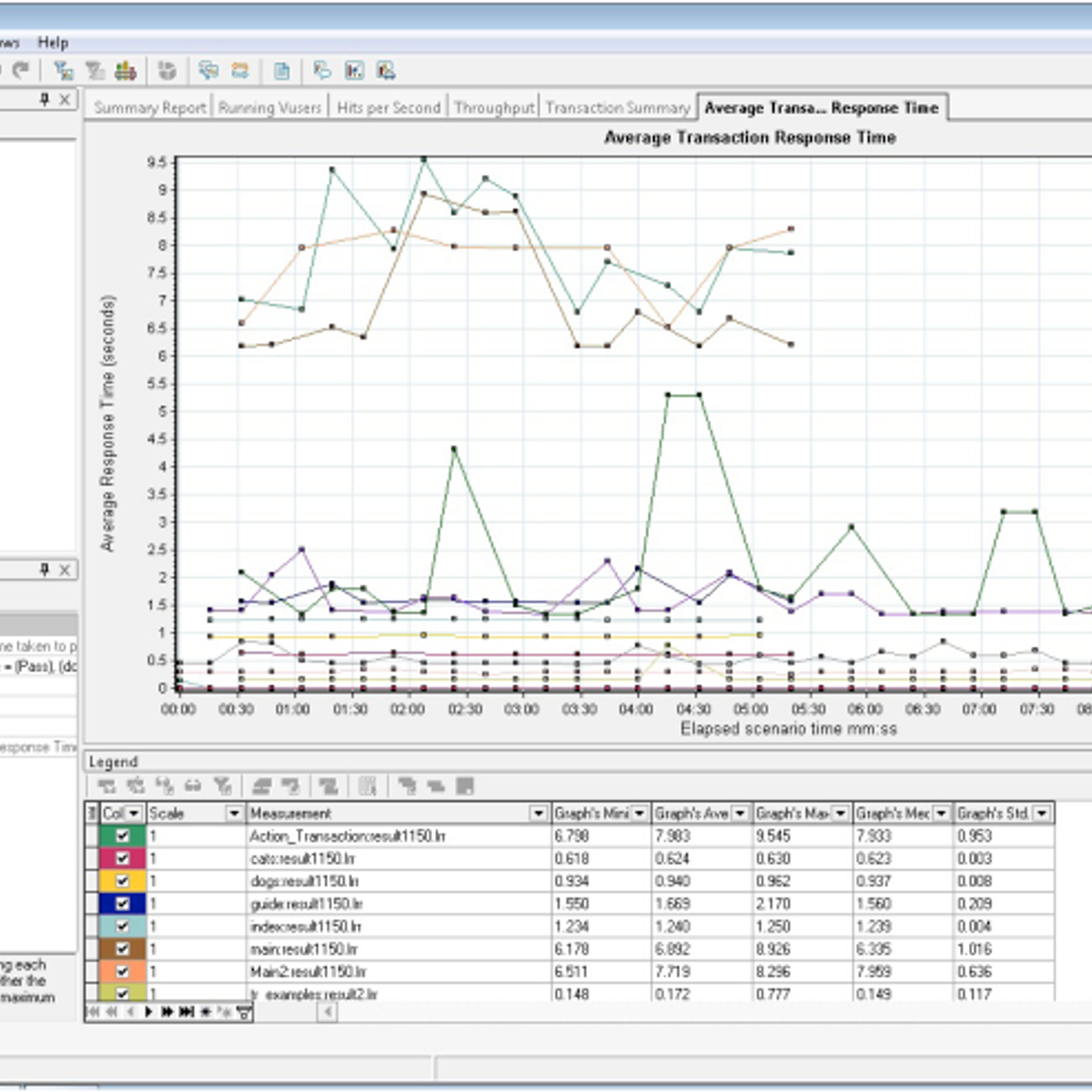Image resolution: width=1092 pixels, height=1092 pixels.
Task: Click the funnel filter icon in the Legend toolbar
Action: [222, 786]
